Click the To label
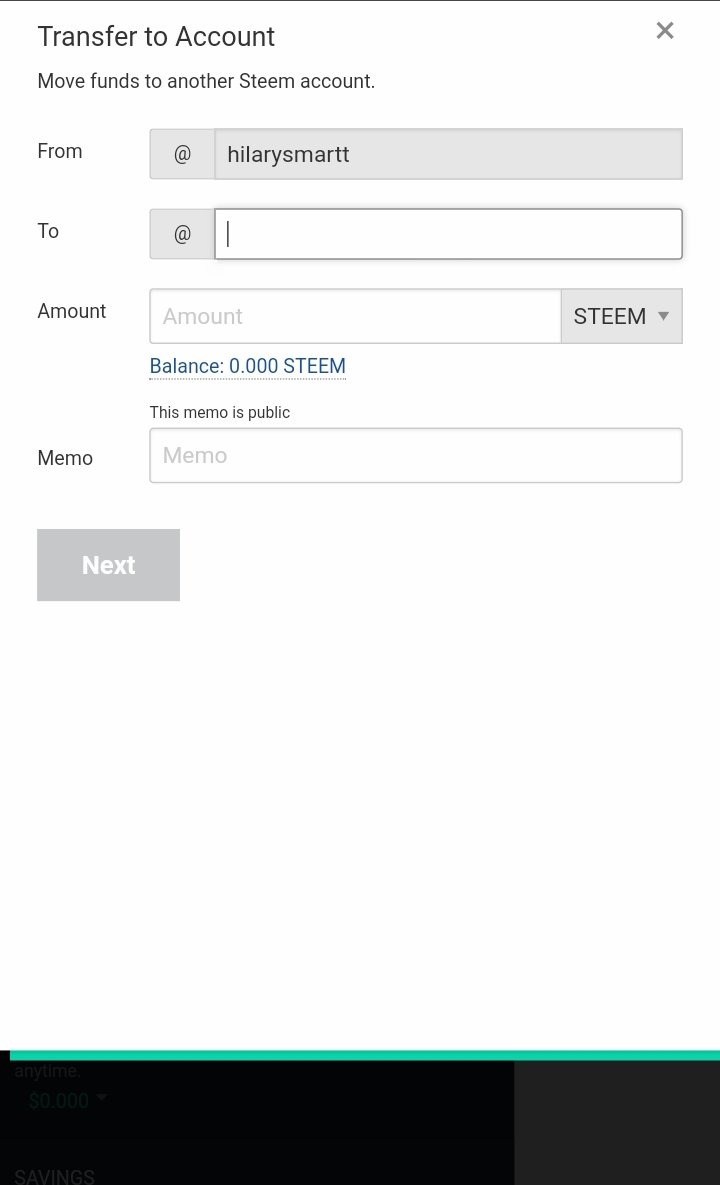This screenshot has width=720, height=1185. pos(48,231)
